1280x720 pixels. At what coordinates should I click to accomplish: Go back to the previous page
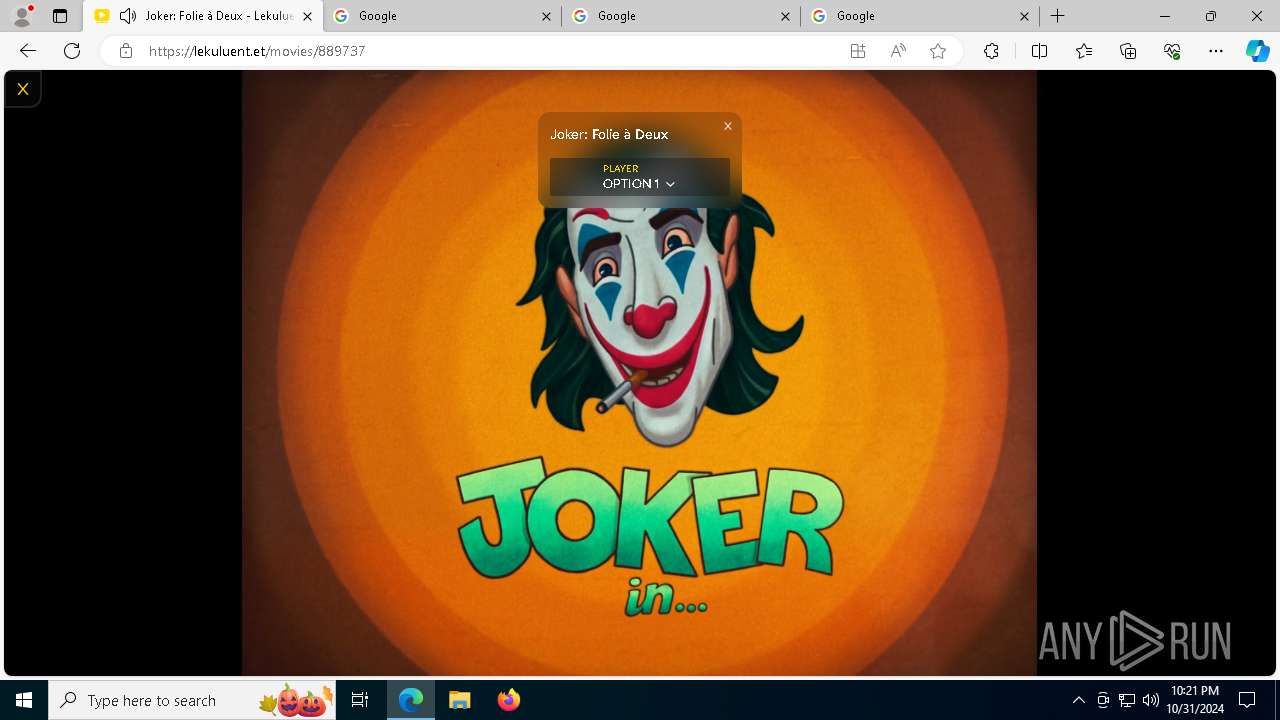tap(28, 51)
